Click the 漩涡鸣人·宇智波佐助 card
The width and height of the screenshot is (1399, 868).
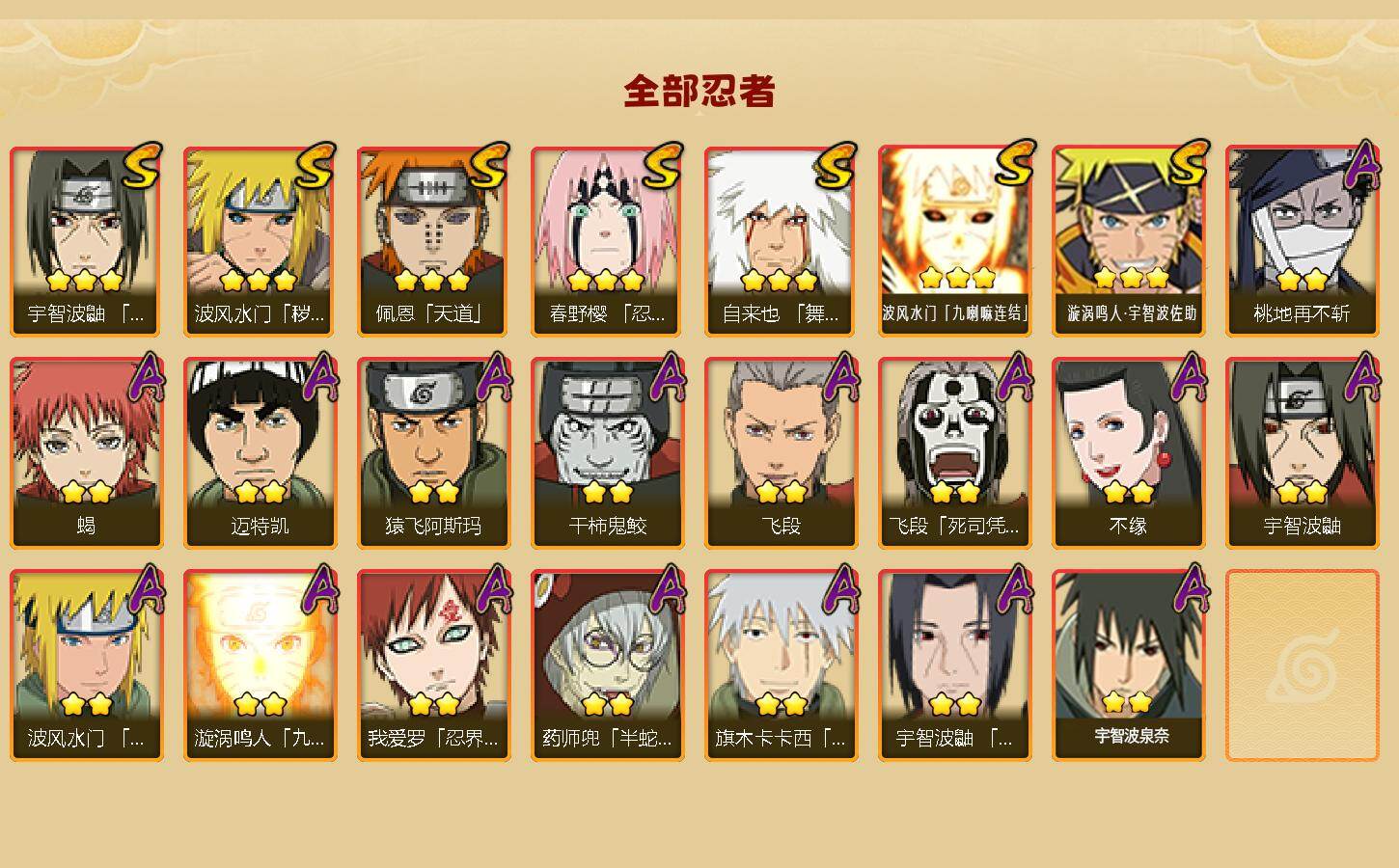(1128, 241)
